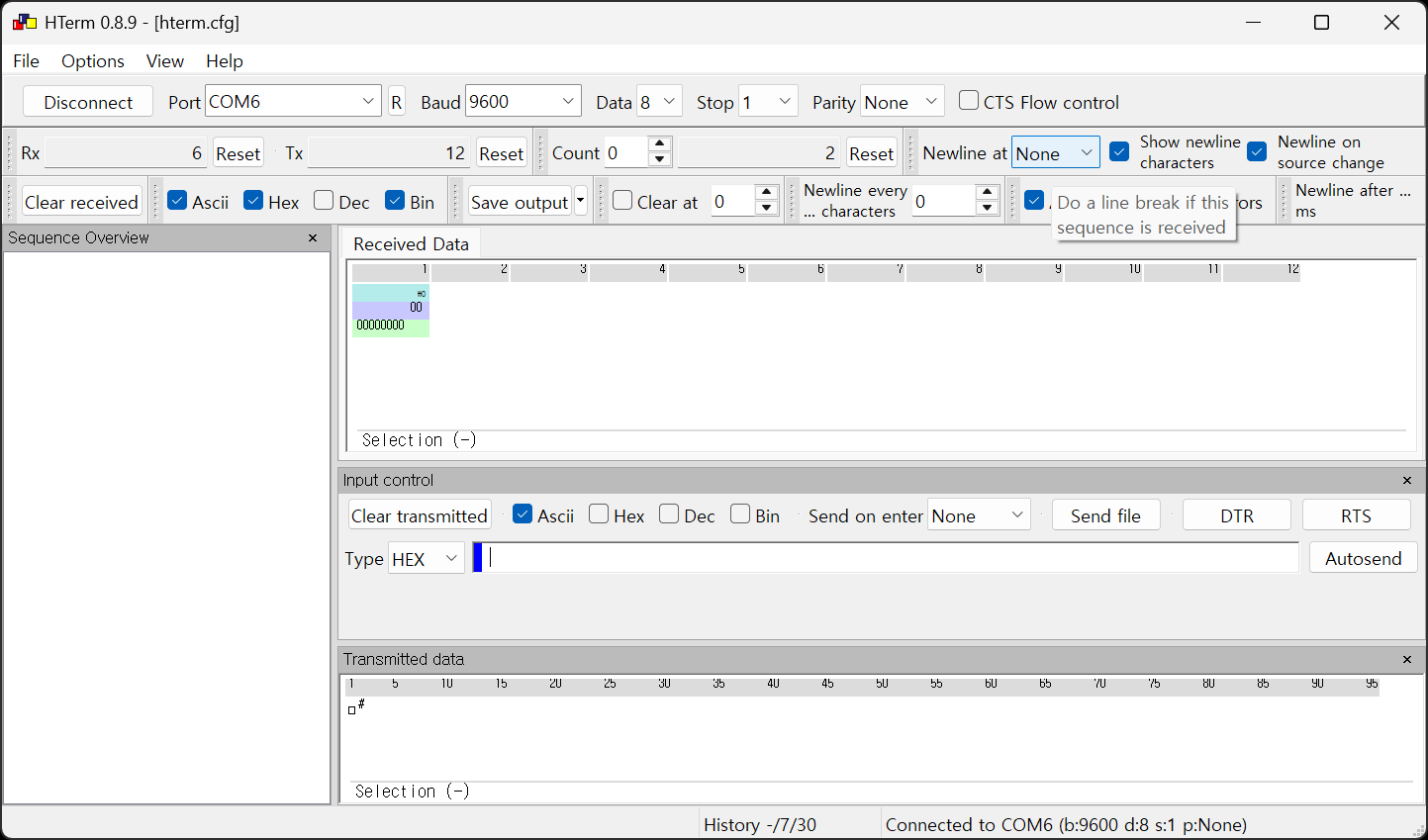Click the HTerm application icon in title bar
1428x840 pixels.
25,22
